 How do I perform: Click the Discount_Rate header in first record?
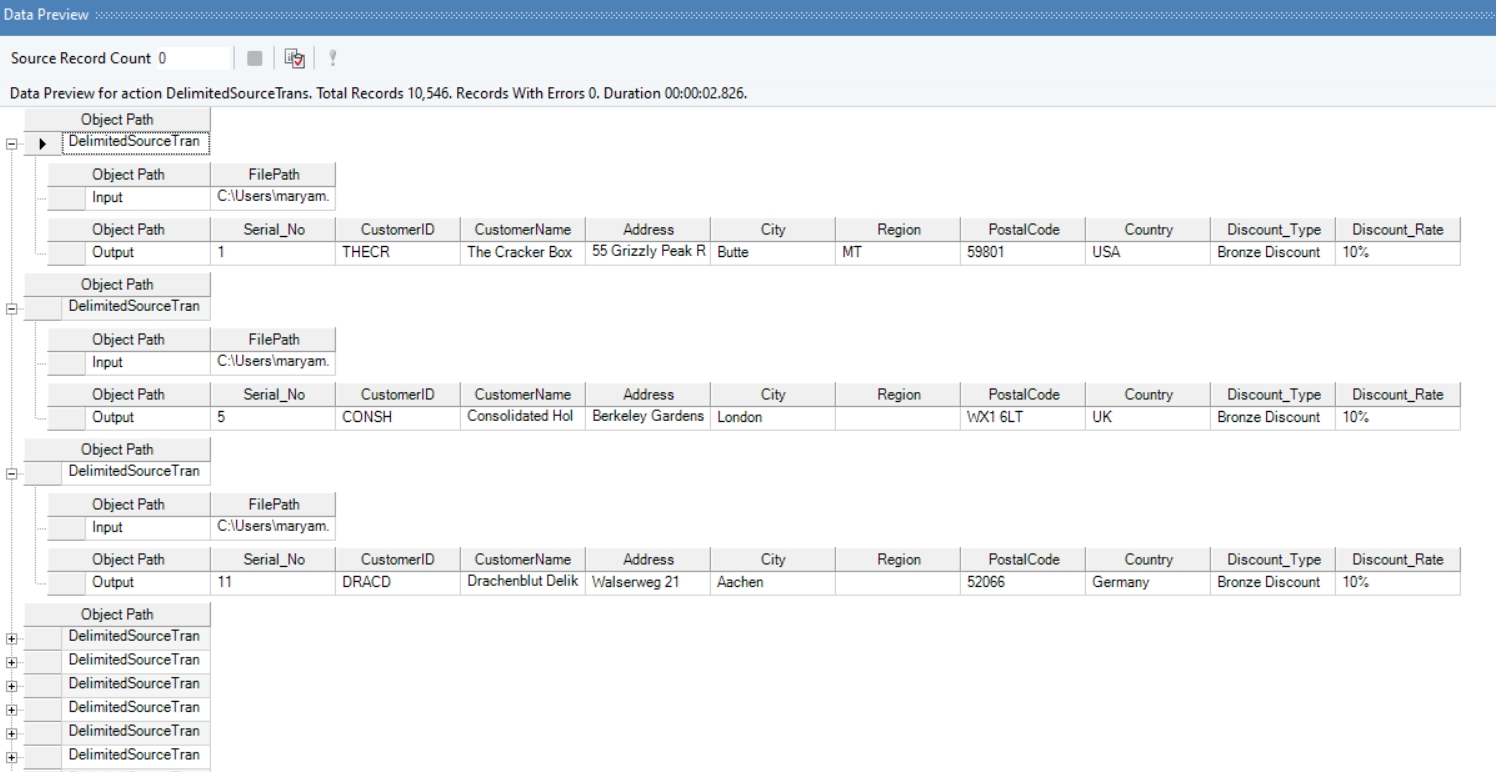(1397, 229)
